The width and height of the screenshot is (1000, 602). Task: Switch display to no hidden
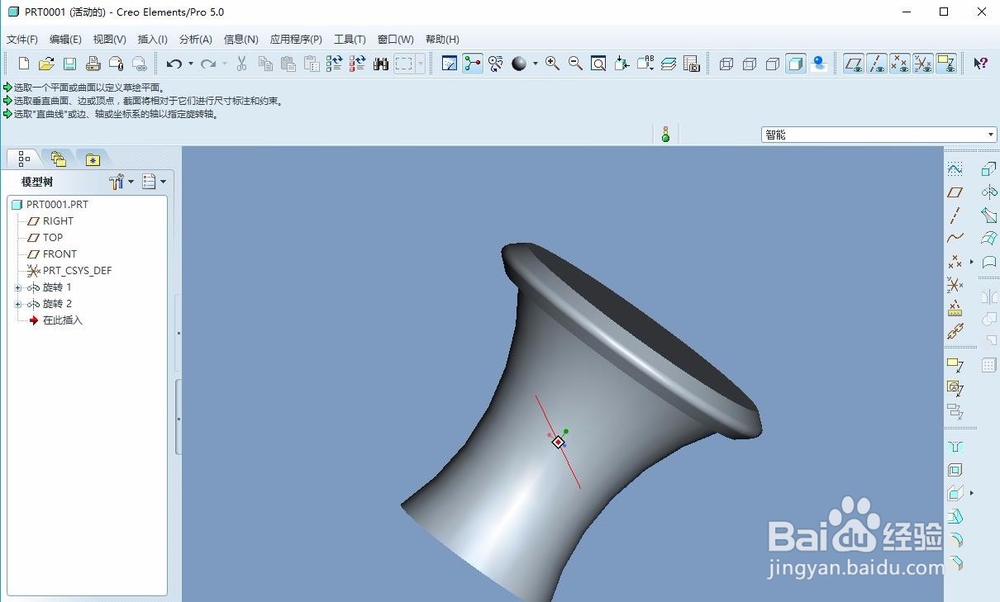point(772,64)
